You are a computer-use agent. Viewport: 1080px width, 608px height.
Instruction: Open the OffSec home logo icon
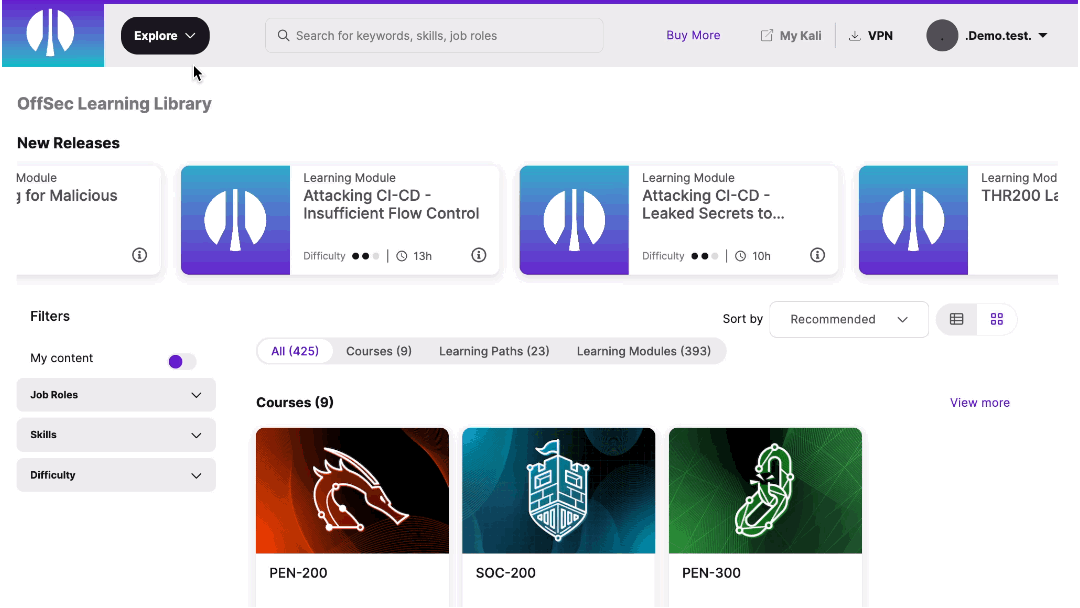(52, 34)
